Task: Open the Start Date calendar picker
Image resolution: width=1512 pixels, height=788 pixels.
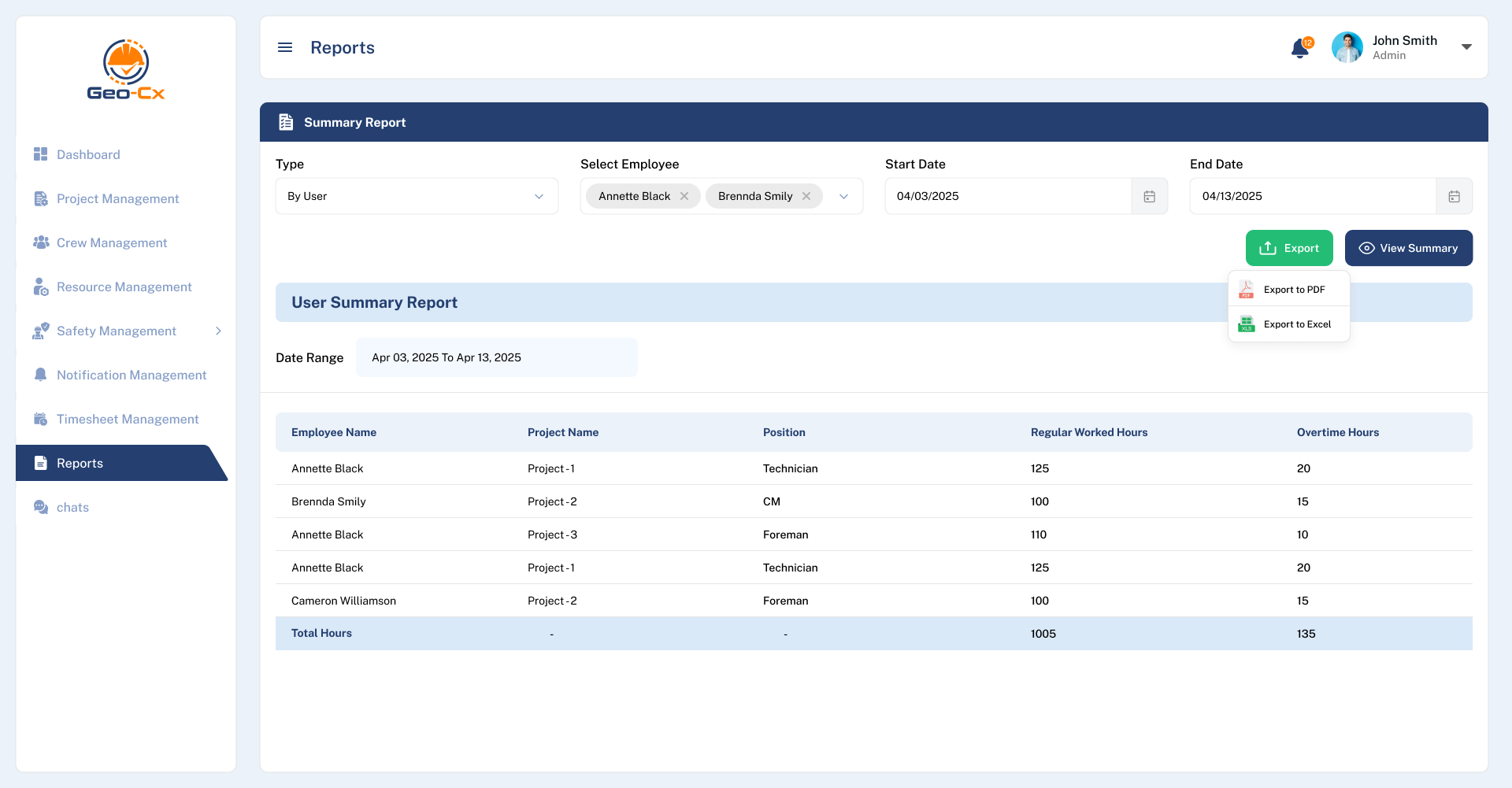Action: click(x=1149, y=196)
